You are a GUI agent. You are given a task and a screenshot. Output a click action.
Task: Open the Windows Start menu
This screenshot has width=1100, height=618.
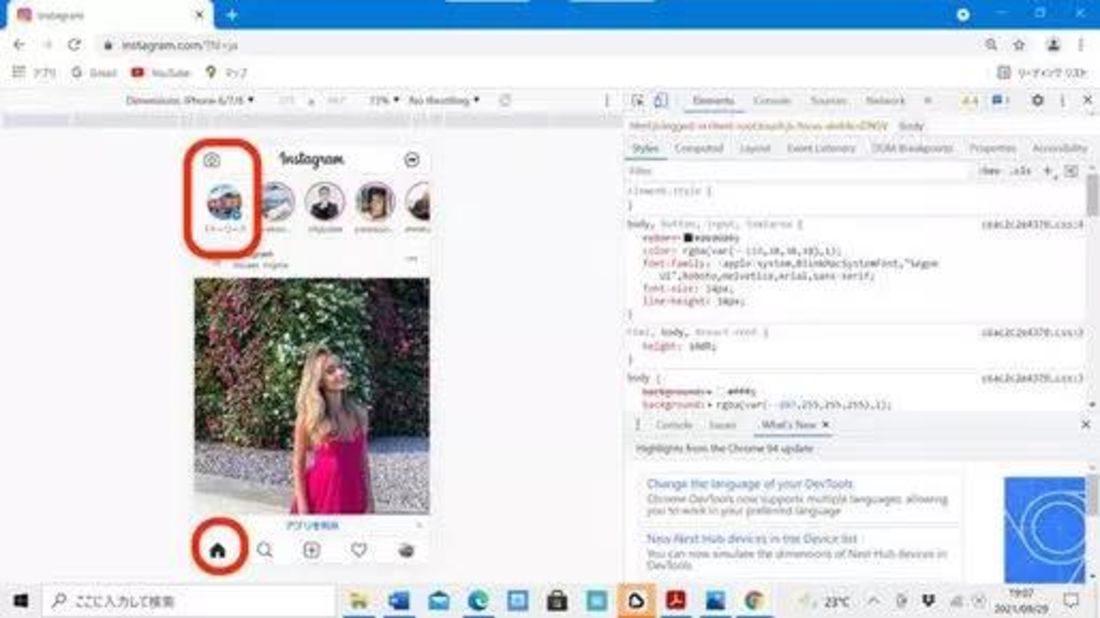[21, 601]
